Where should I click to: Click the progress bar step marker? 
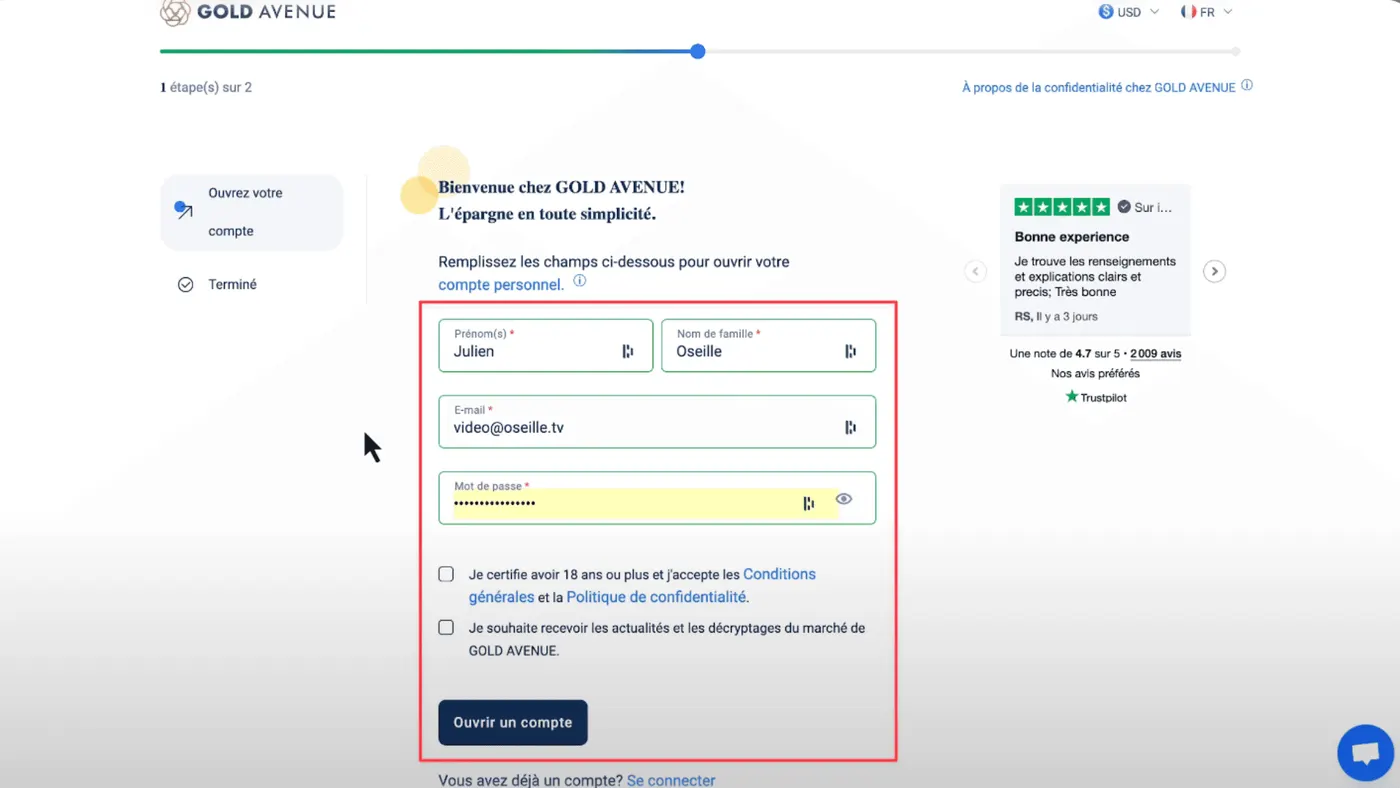click(x=698, y=51)
